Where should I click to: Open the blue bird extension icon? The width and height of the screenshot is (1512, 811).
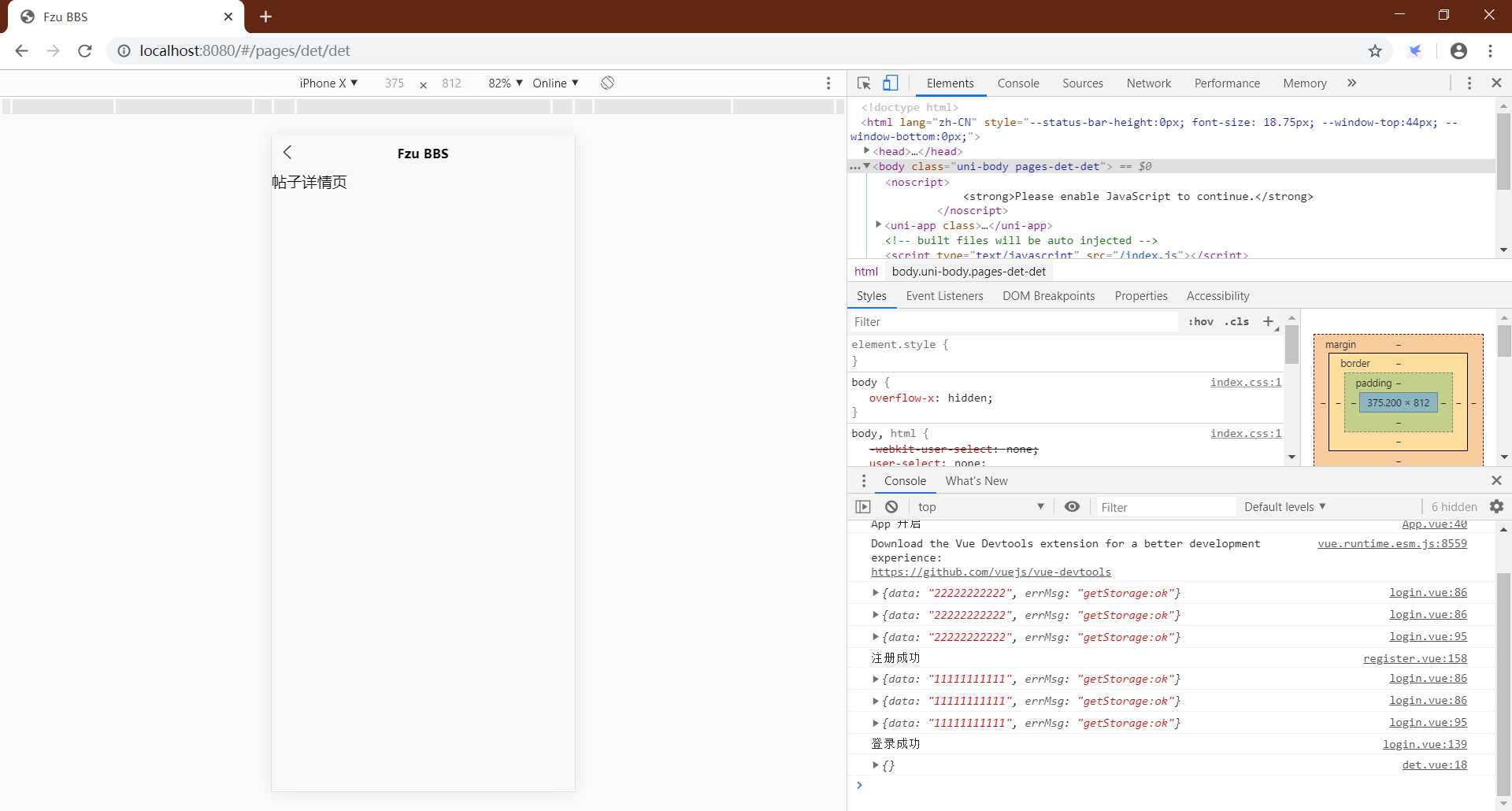pyautogui.click(x=1415, y=50)
